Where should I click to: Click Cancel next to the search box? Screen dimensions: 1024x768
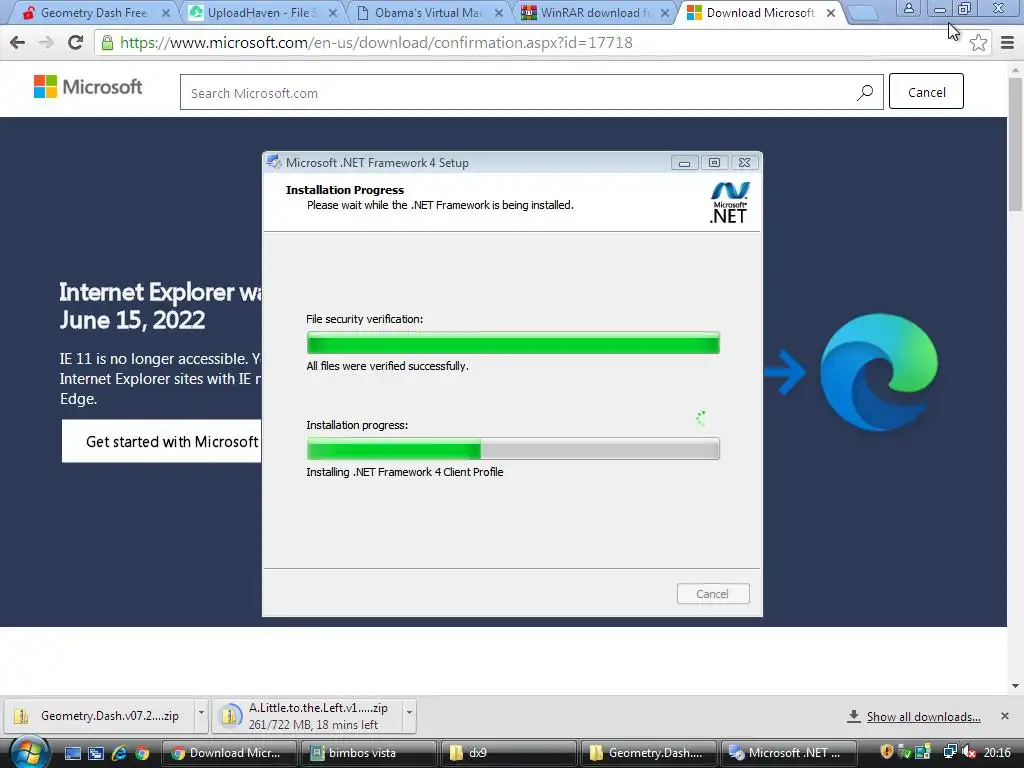tap(926, 92)
